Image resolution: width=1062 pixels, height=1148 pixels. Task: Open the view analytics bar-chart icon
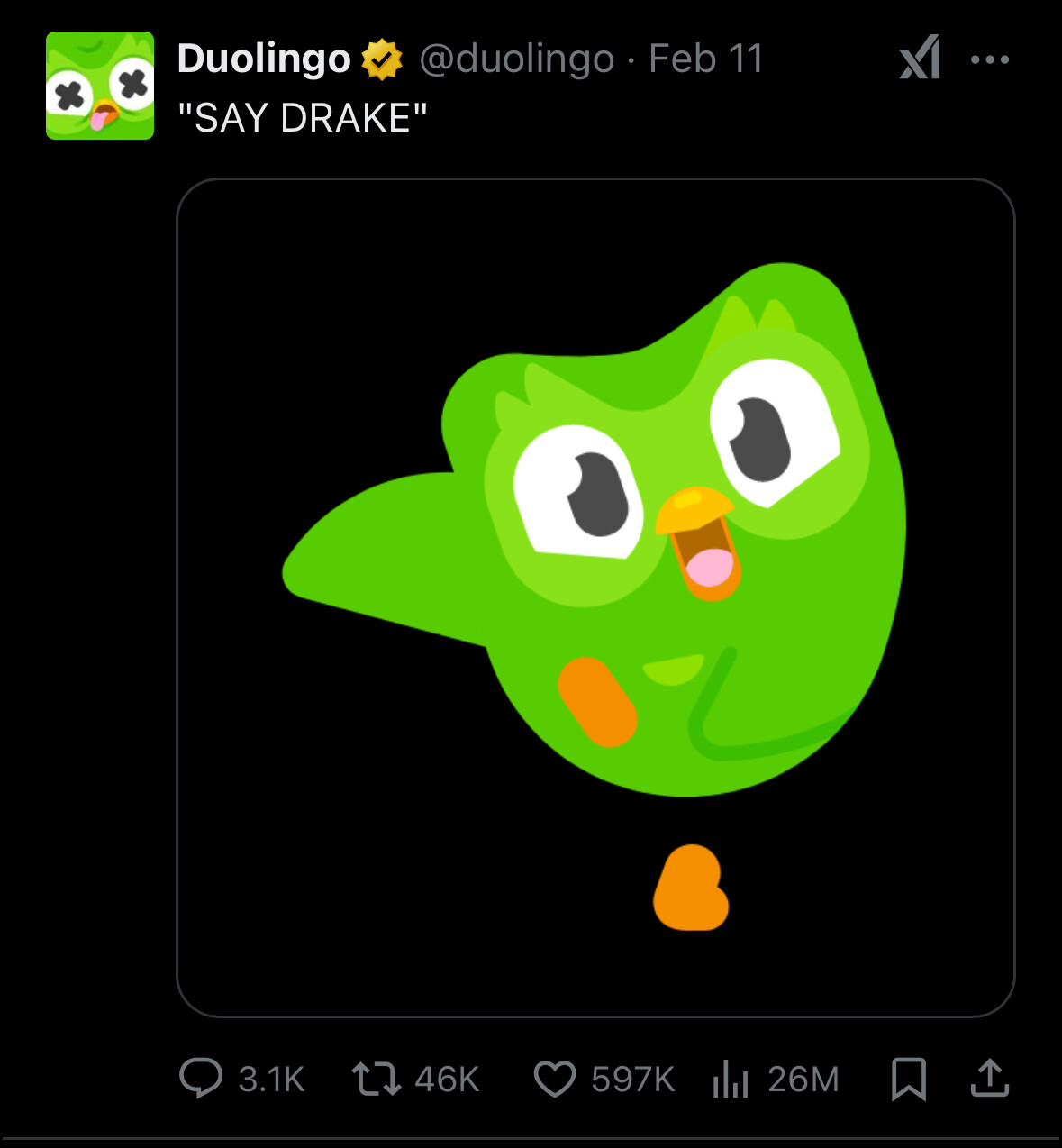731,1079
